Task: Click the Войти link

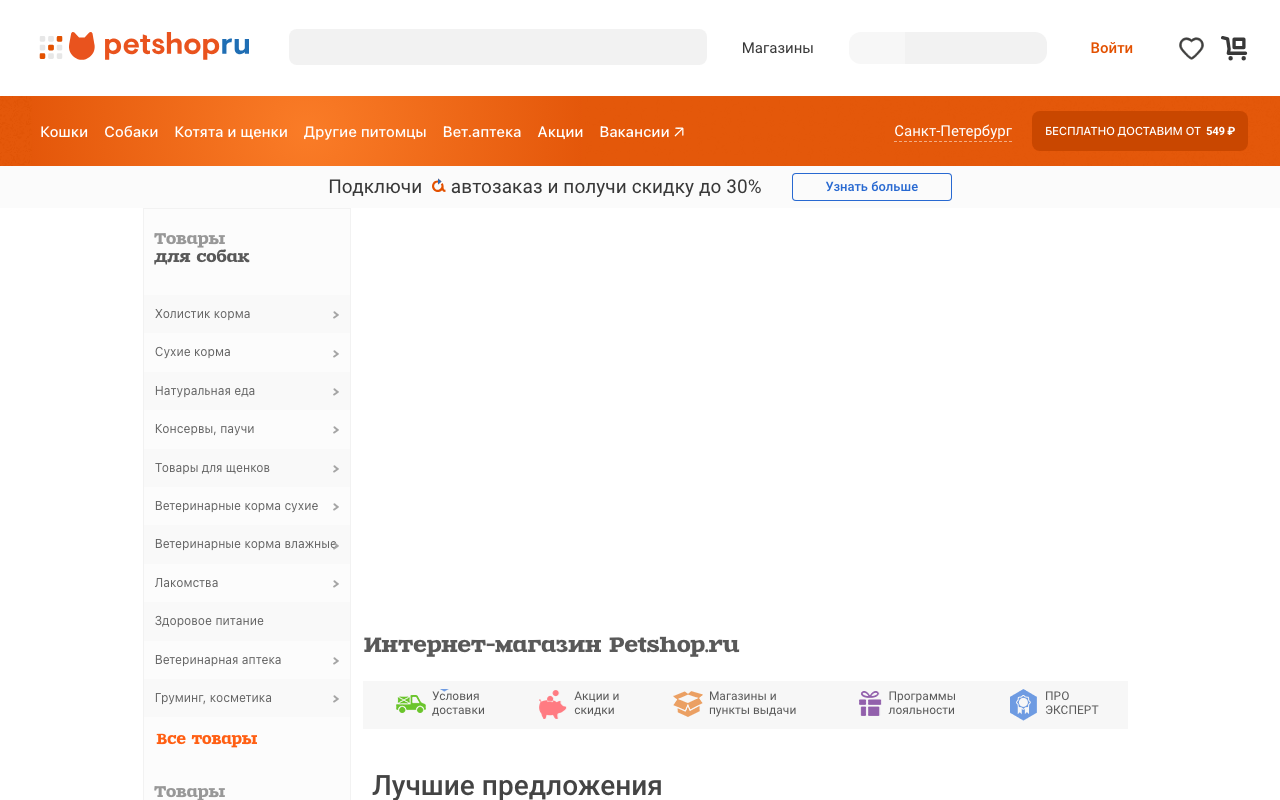Action: point(1111,48)
